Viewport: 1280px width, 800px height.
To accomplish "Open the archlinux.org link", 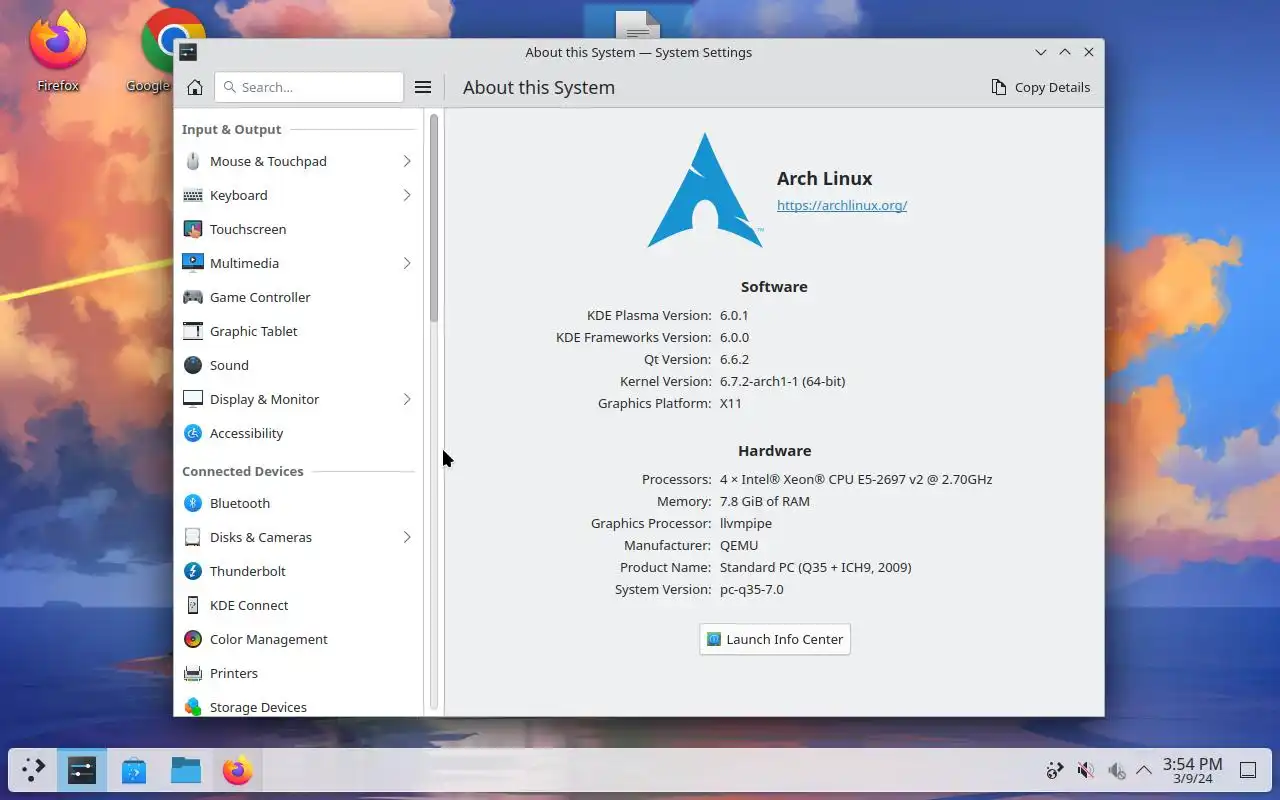I will pos(842,205).
